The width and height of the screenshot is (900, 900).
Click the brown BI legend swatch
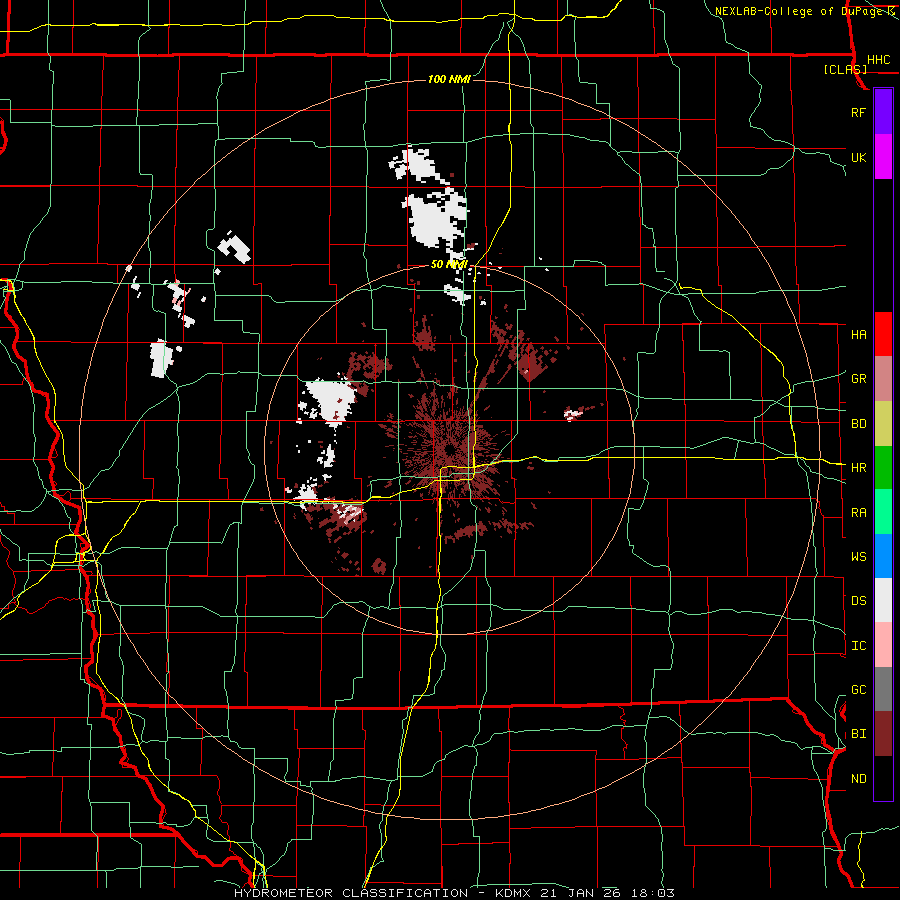click(x=883, y=734)
